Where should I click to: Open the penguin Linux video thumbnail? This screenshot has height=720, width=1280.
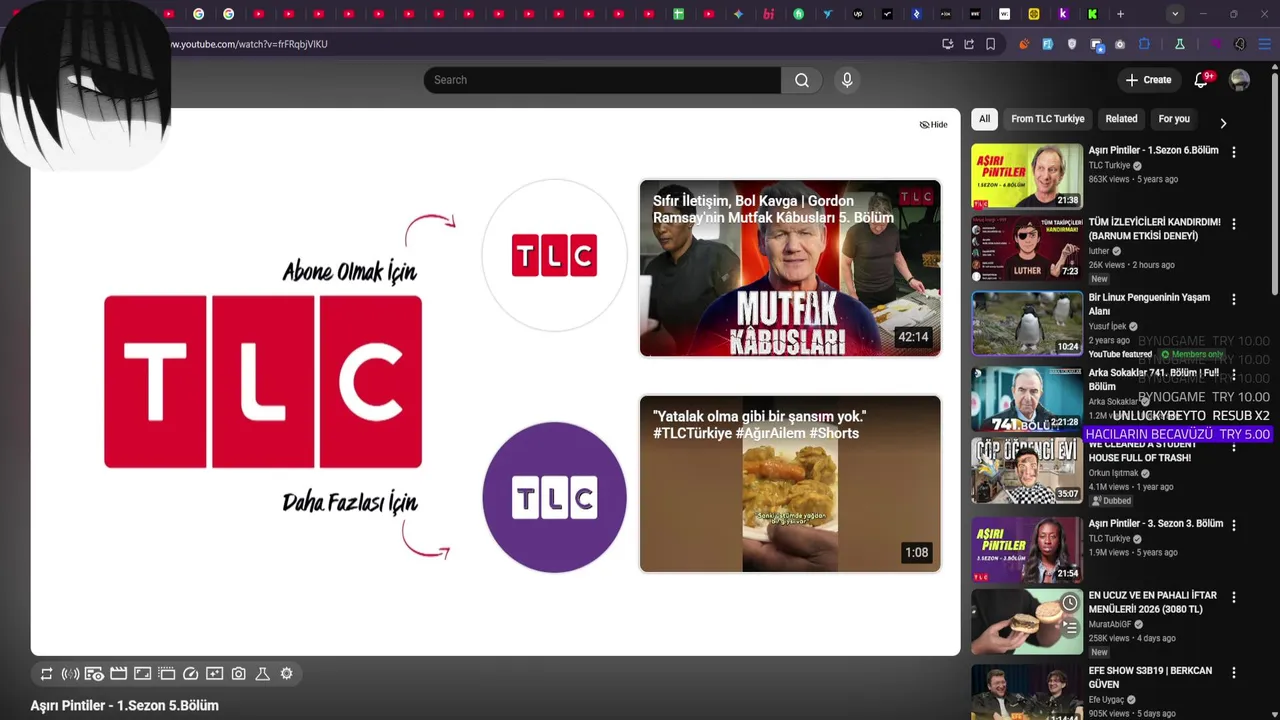(1027, 324)
